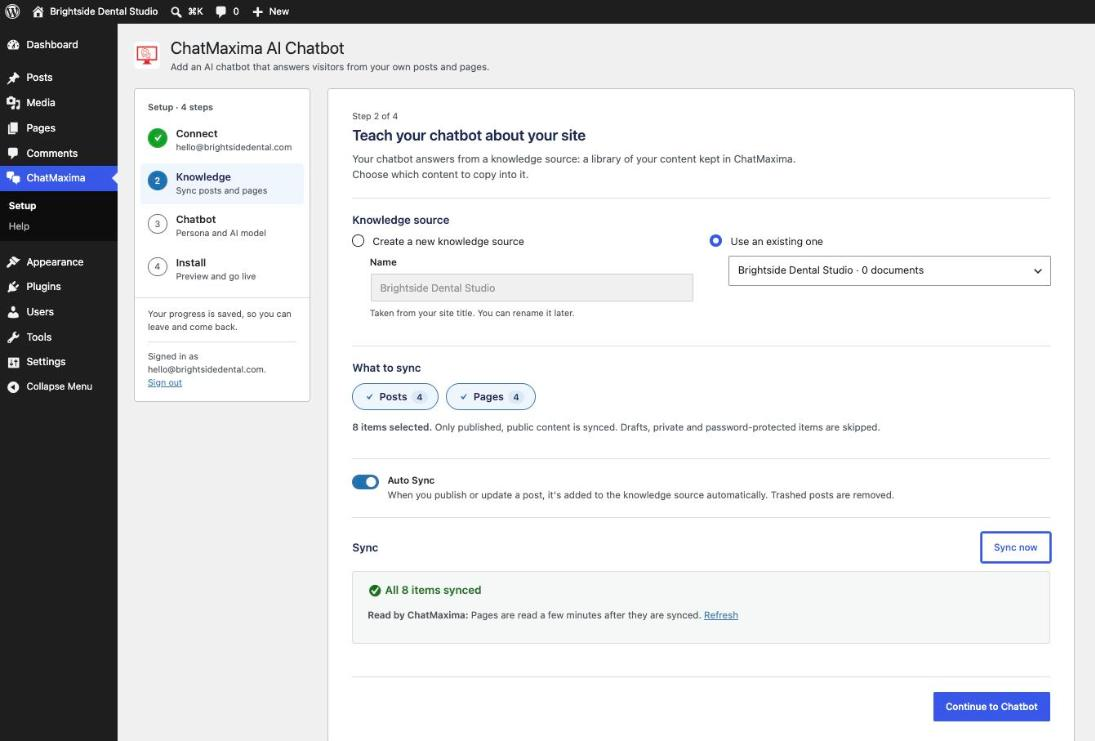Click the Collapse Menu arrow icon
1095x741 pixels.
13,387
